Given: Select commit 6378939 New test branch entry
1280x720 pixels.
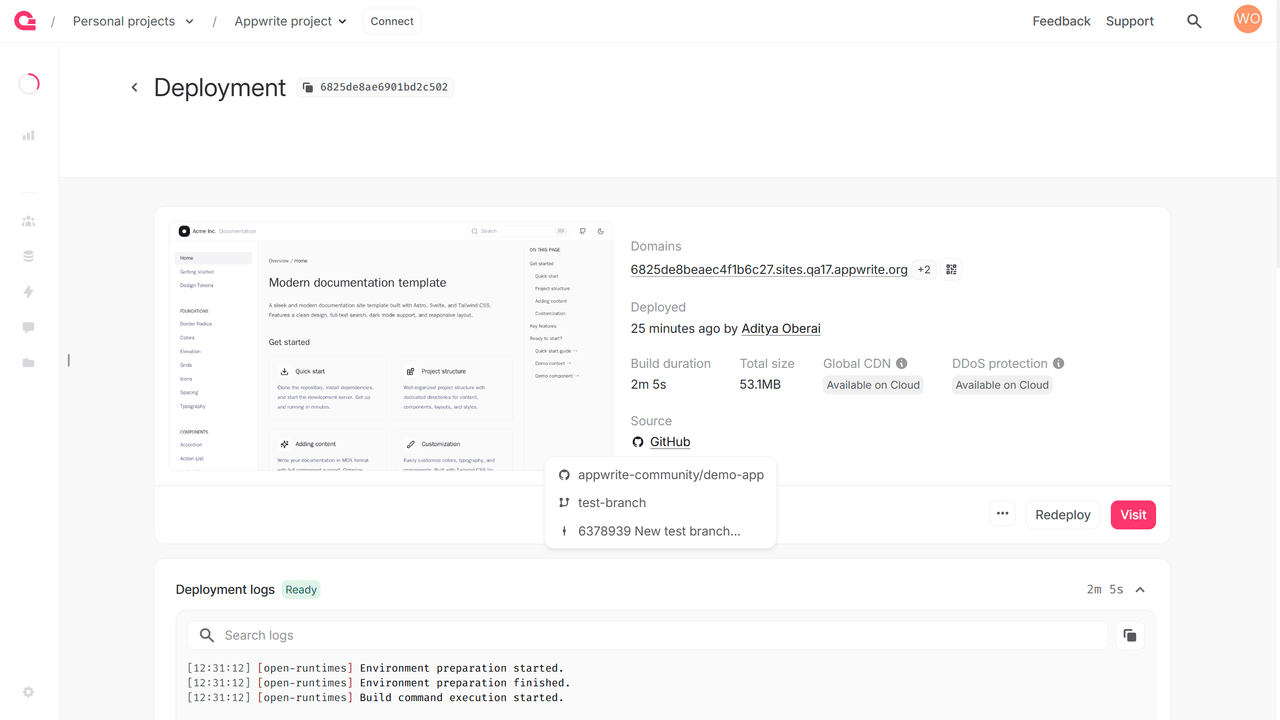Looking at the screenshot, I should tap(660, 531).
